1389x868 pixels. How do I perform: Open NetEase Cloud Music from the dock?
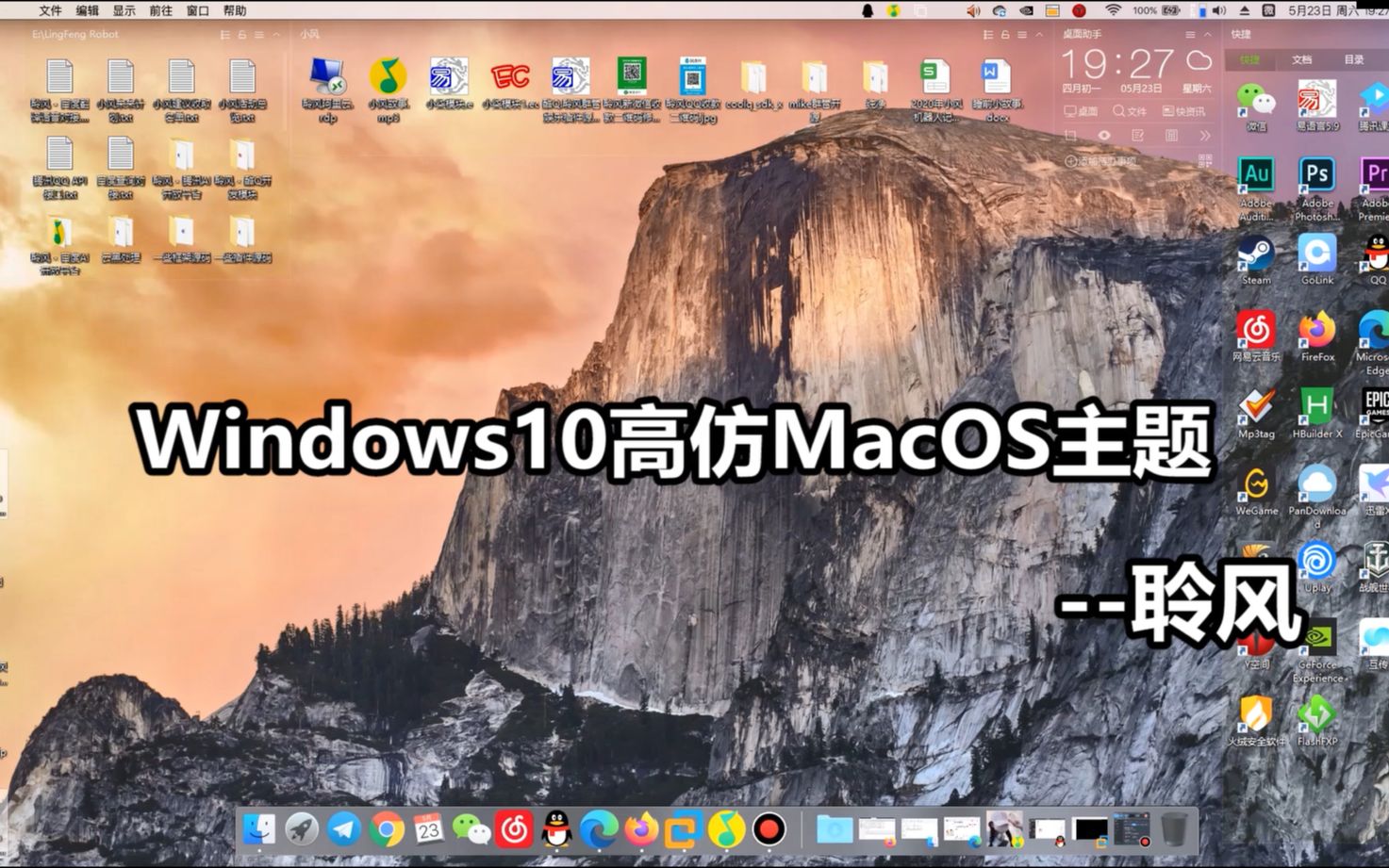click(x=514, y=829)
